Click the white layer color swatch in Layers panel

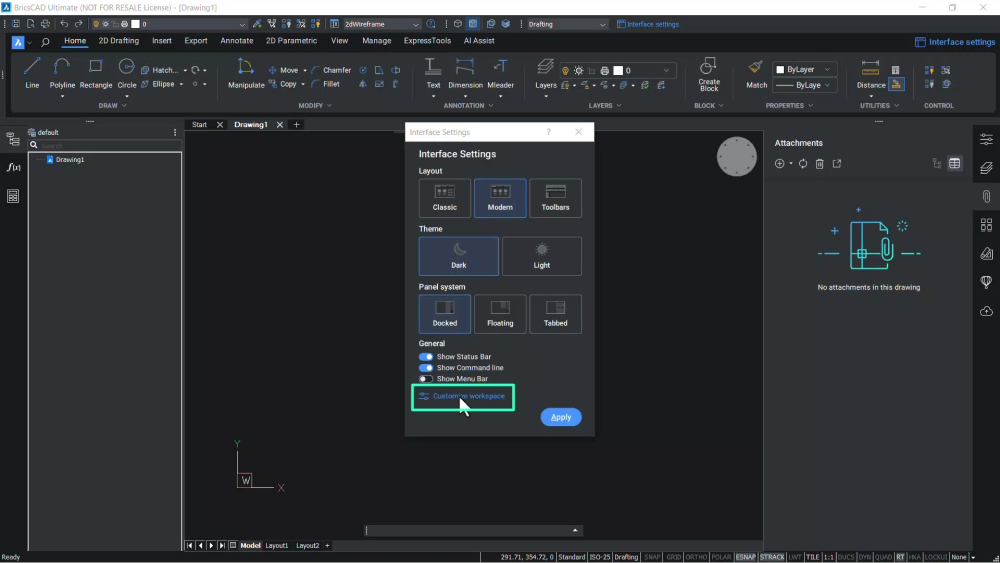point(618,71)
